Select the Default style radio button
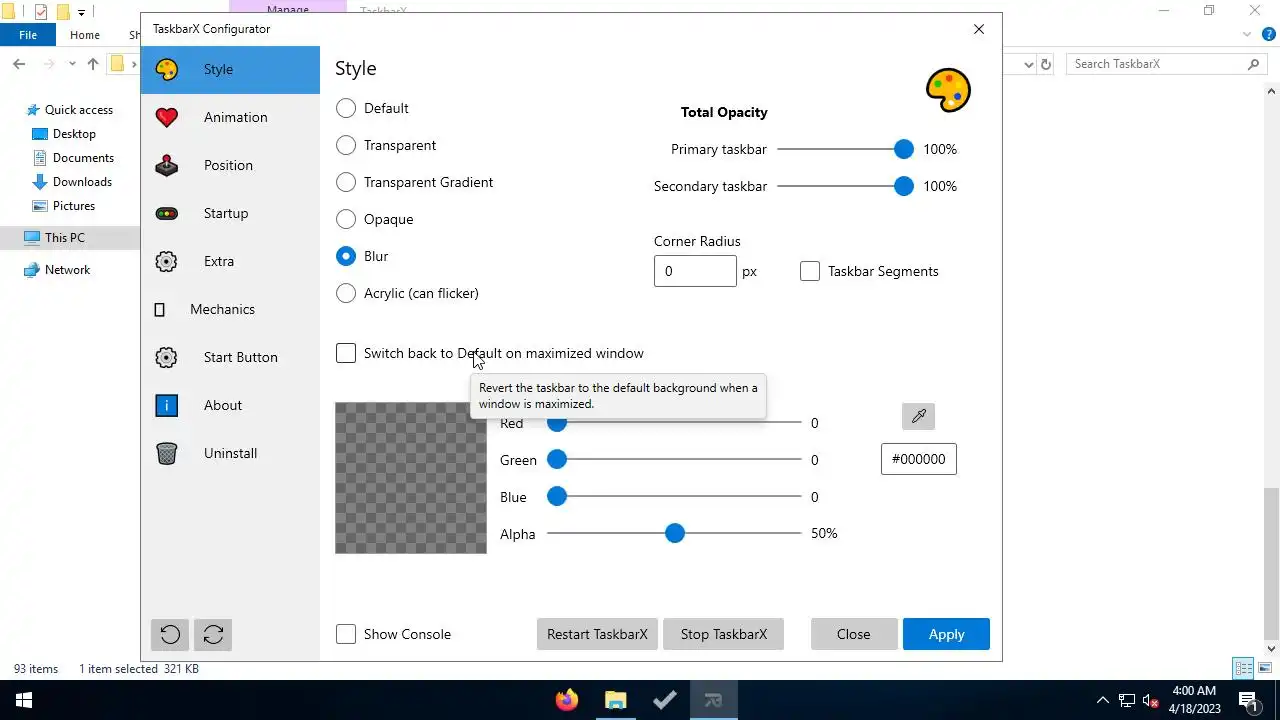Screen dimensions: 1280x720 [346, 108]
